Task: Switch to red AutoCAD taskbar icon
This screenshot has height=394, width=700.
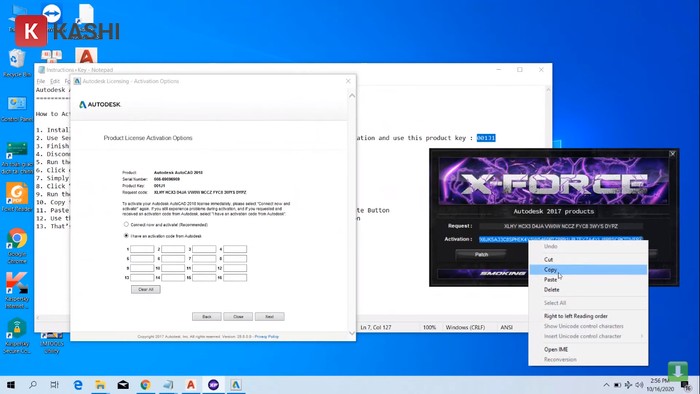Action: click(191, 385)
